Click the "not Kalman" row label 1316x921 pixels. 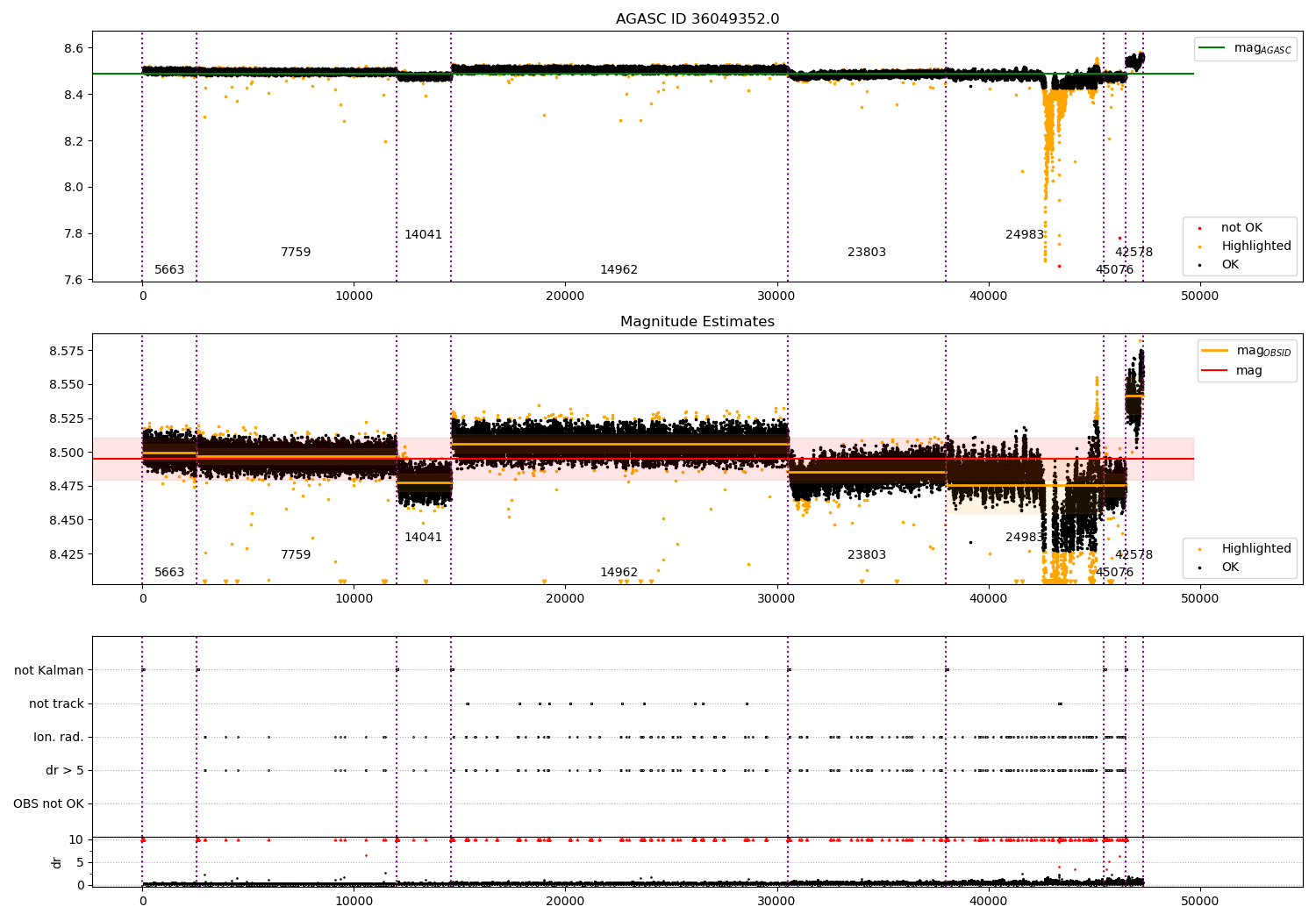coord(49,671)
